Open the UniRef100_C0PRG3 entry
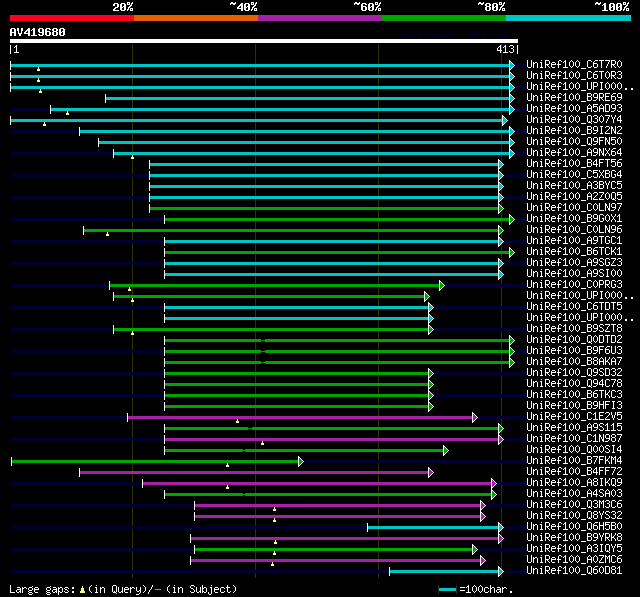This screenshot has width=640, height=597. (574, 285)
